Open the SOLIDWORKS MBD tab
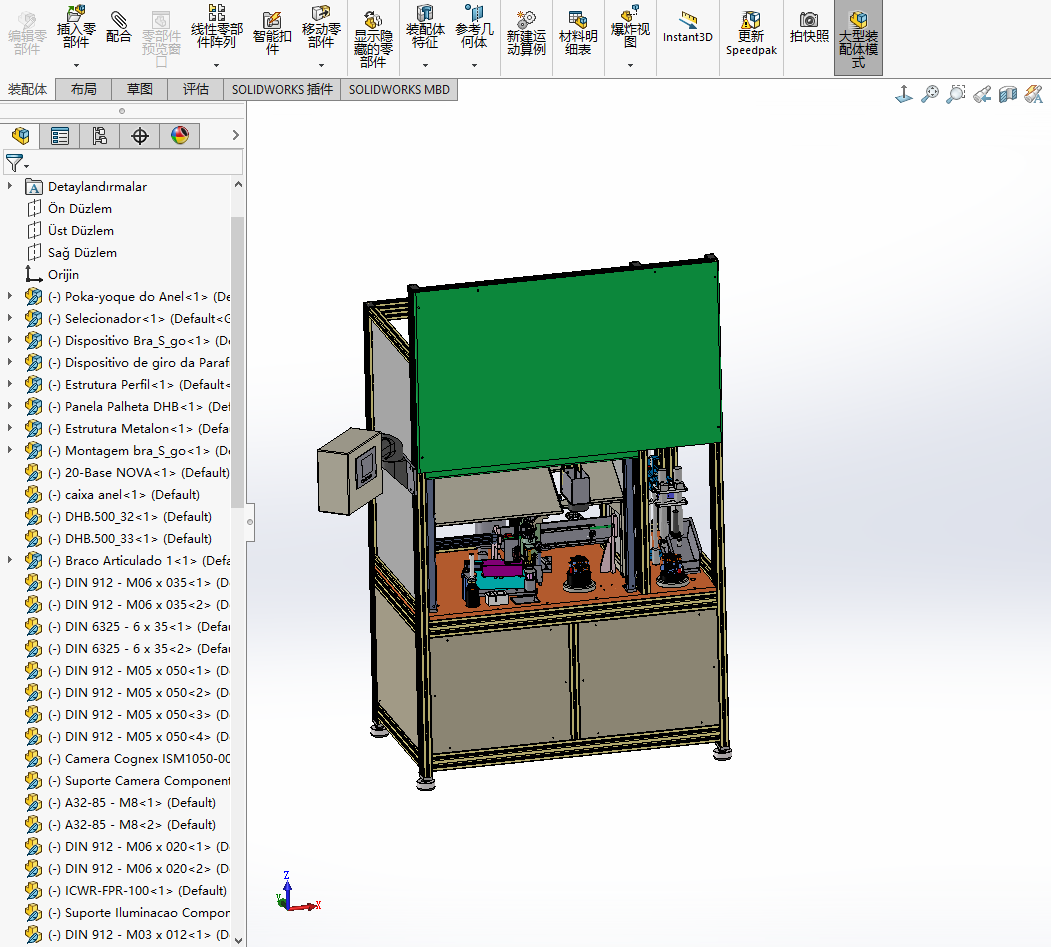Screen dimensions: 1051x947 click(x=399, y=89)
